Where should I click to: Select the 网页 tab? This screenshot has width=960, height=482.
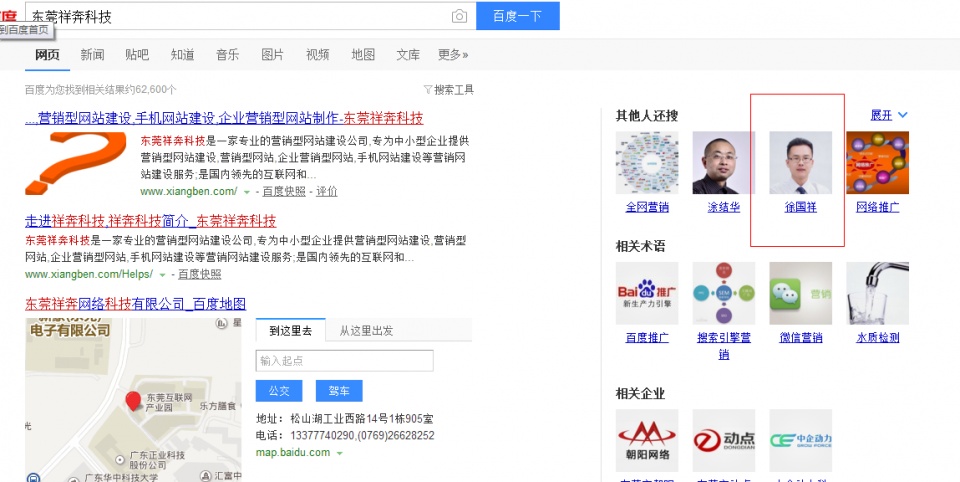click(47, 55)
